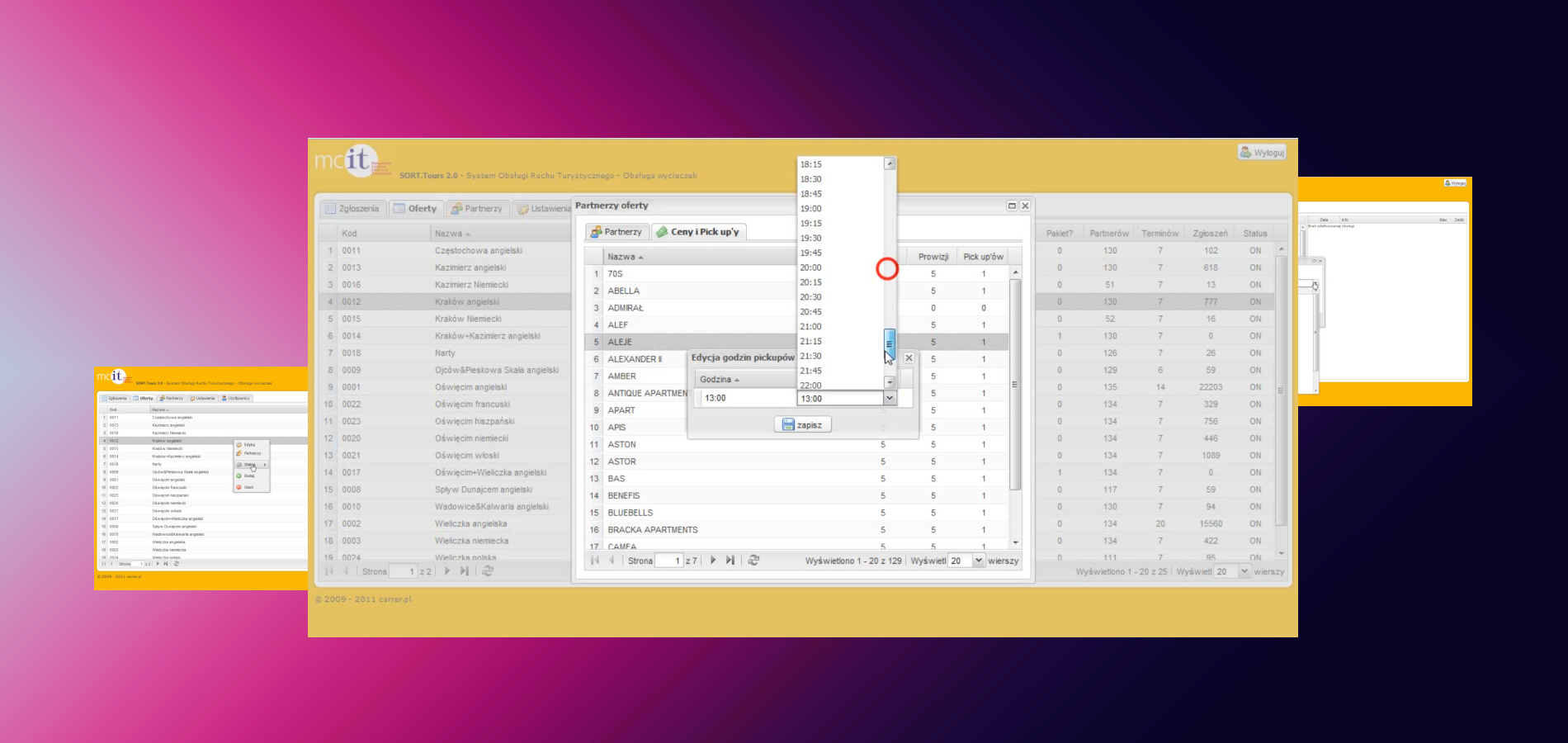Refresh the Partnerzy oferty partner list
The width and height of the screenshot is (1568, 743).
pos(753,561)
